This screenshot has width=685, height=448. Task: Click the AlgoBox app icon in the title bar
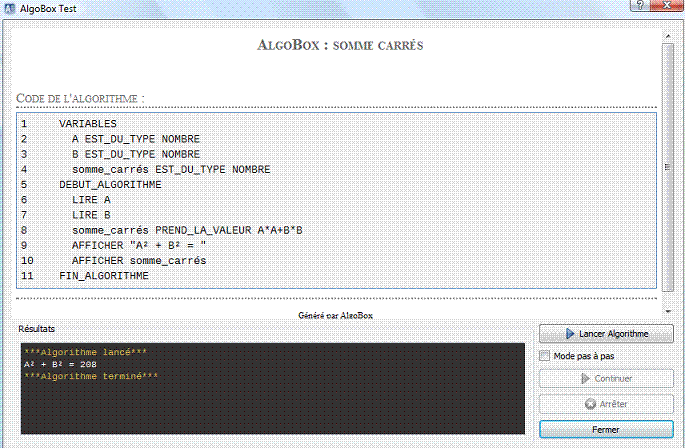10,8
